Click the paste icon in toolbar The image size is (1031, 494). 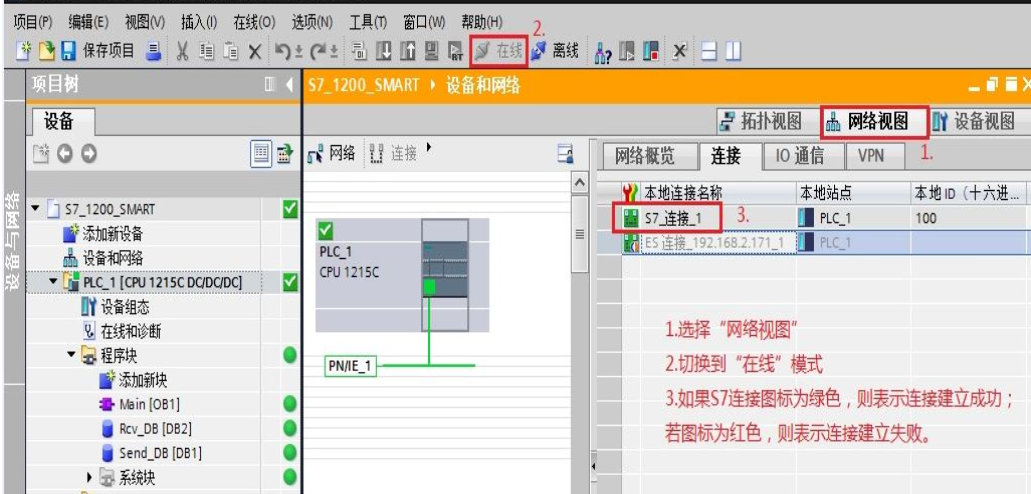(x=229, y=51)
